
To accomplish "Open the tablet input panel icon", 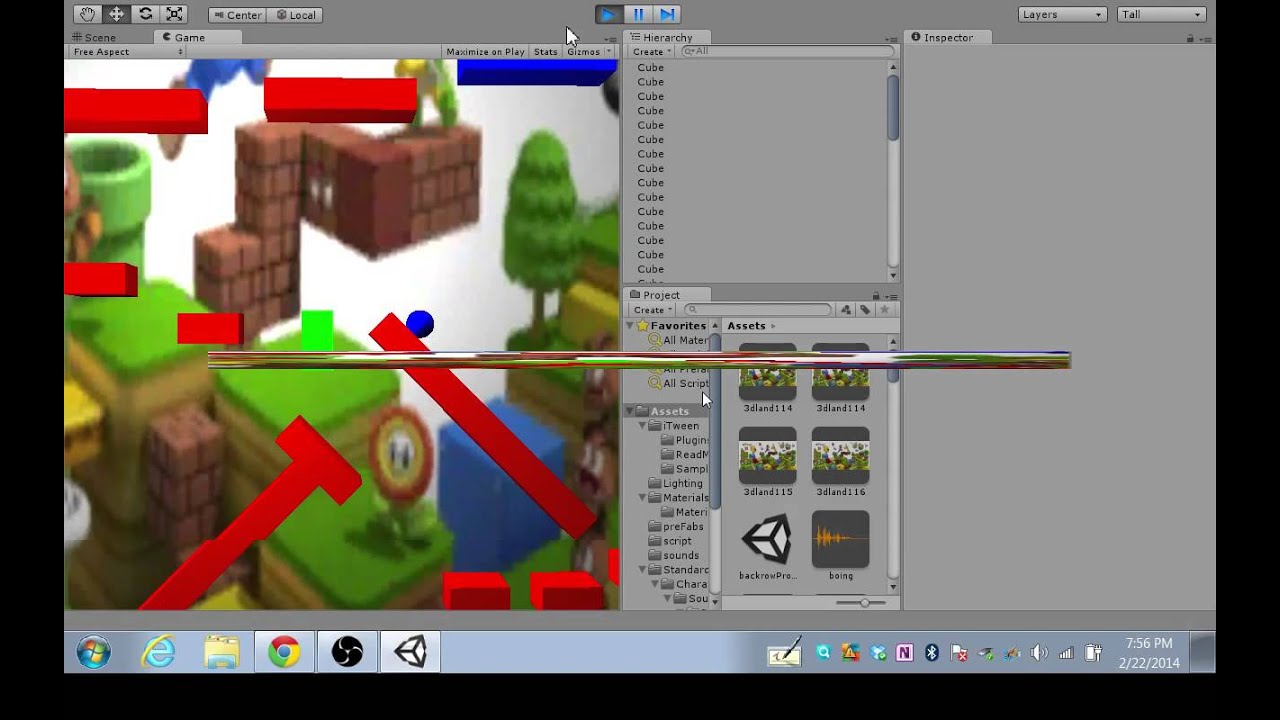I will (785, 652).
